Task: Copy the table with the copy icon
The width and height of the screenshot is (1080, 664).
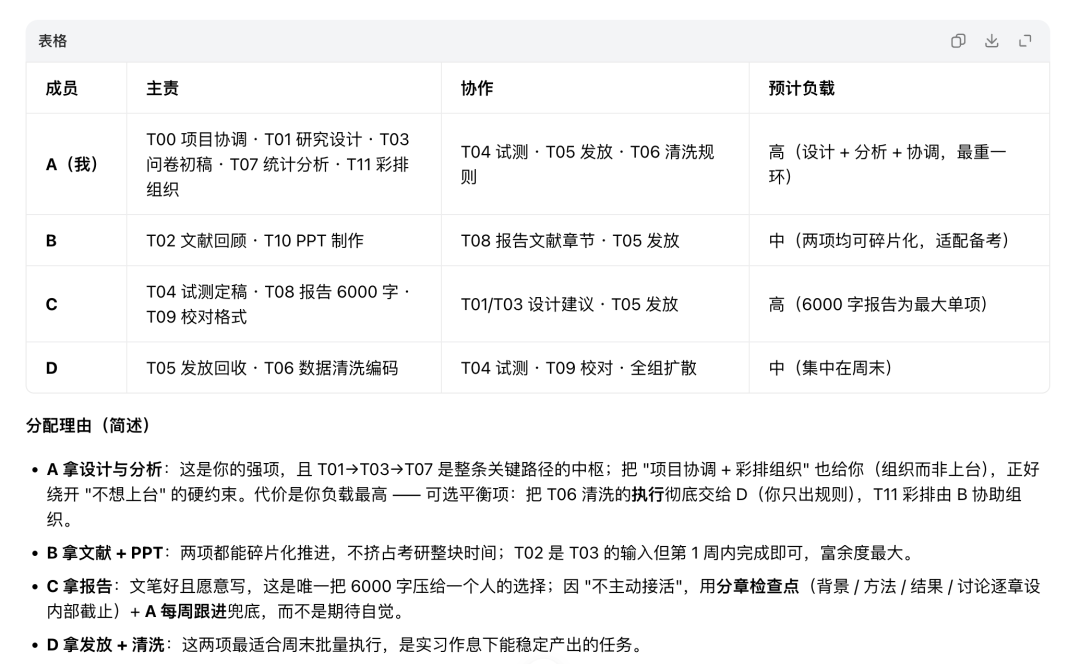Action: tap(957, 41)
